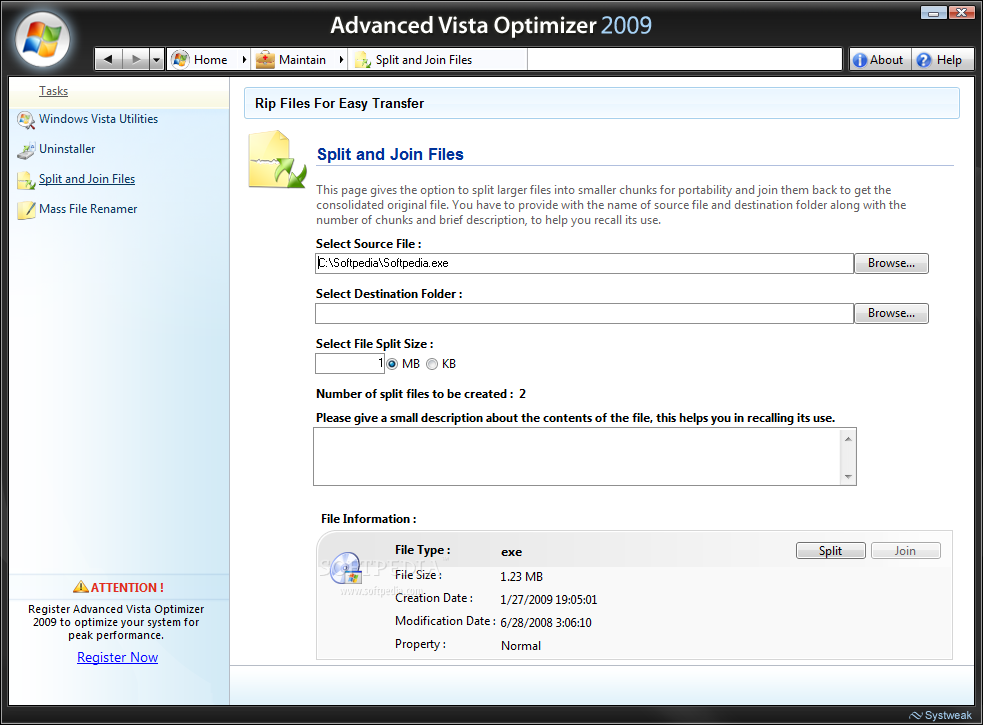The height and width of the screenshot is (725, 983).
Task: Click the file size value 1.23 MB
Action: click(522, 577)
